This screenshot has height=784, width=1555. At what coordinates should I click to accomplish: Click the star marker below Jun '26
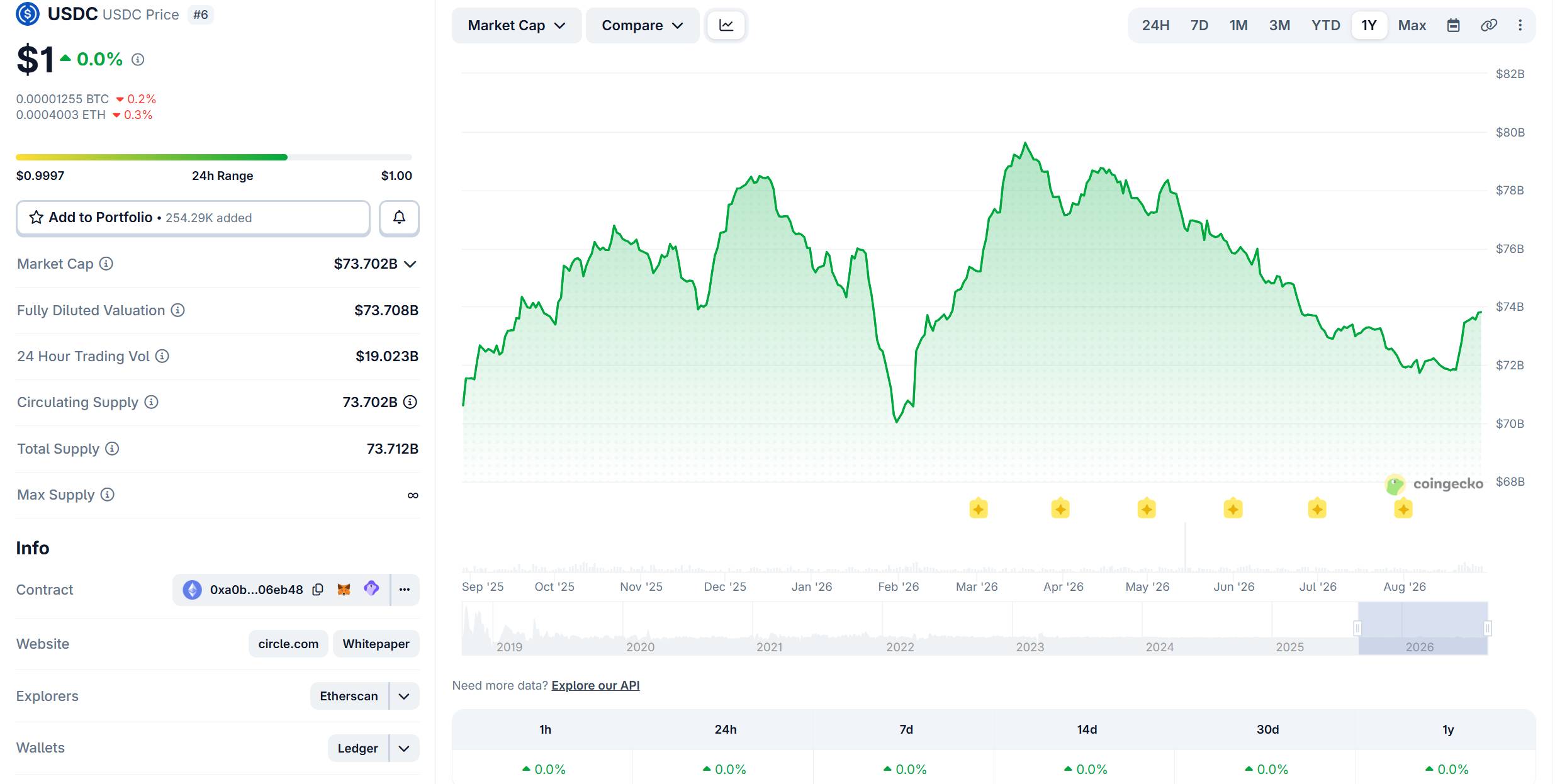1233,508
